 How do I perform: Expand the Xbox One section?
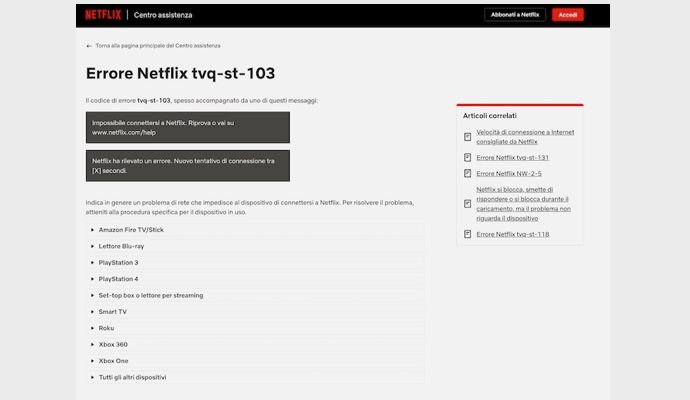[255, 361]
